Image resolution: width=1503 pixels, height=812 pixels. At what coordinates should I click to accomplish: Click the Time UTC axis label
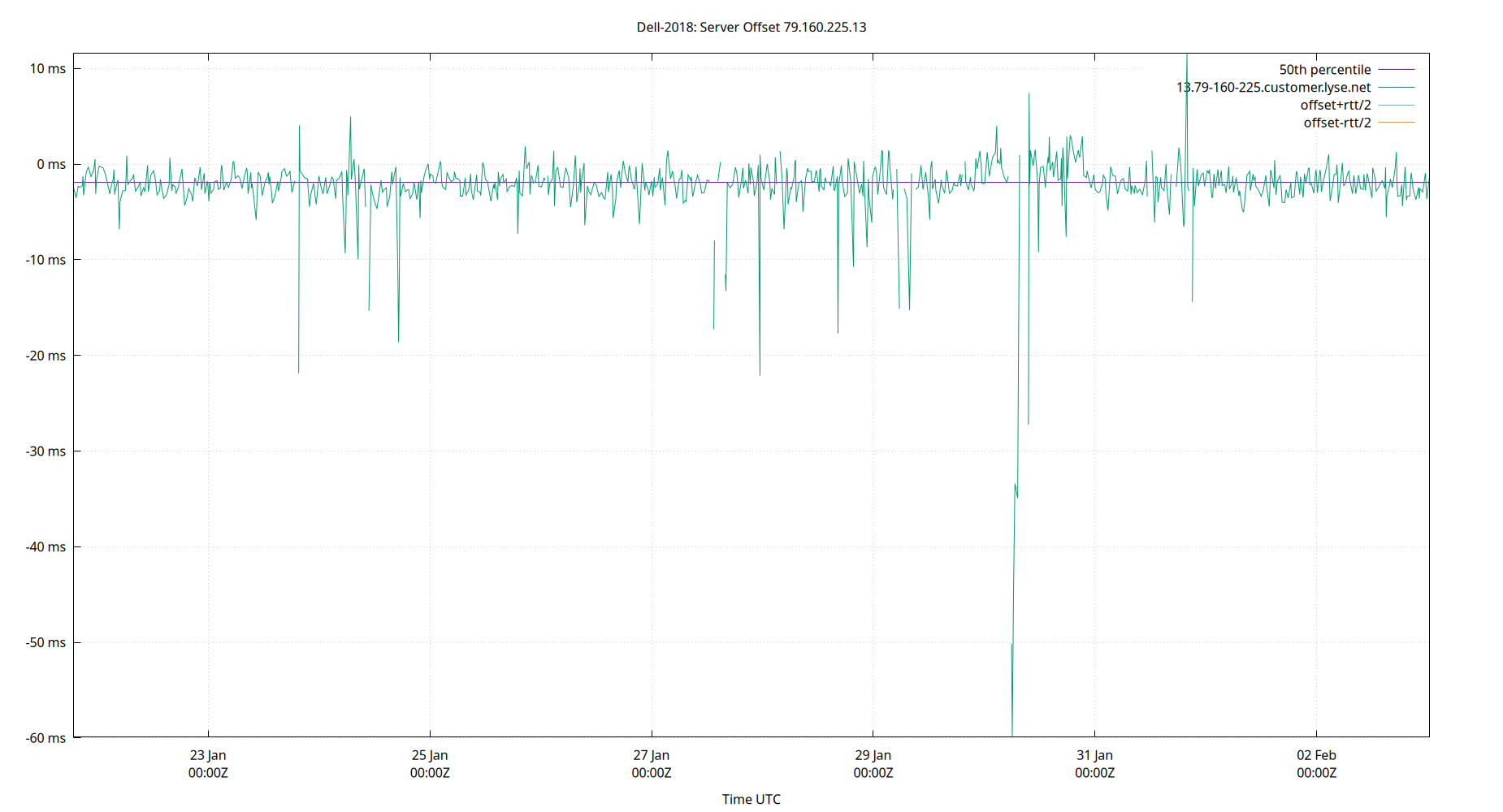pyautogui.click(x=751, y=799)
